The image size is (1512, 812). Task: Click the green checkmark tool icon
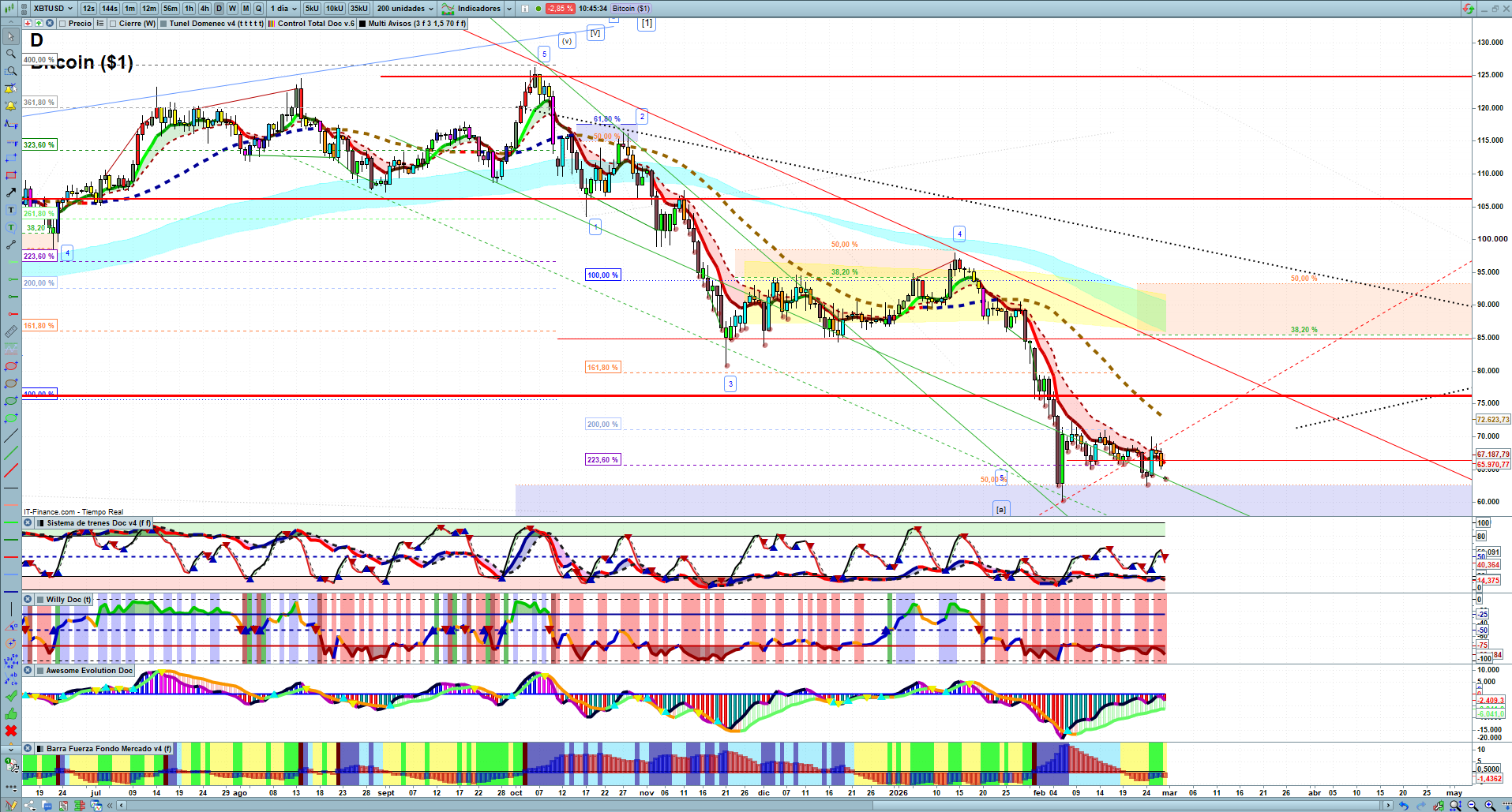point(11,696)
